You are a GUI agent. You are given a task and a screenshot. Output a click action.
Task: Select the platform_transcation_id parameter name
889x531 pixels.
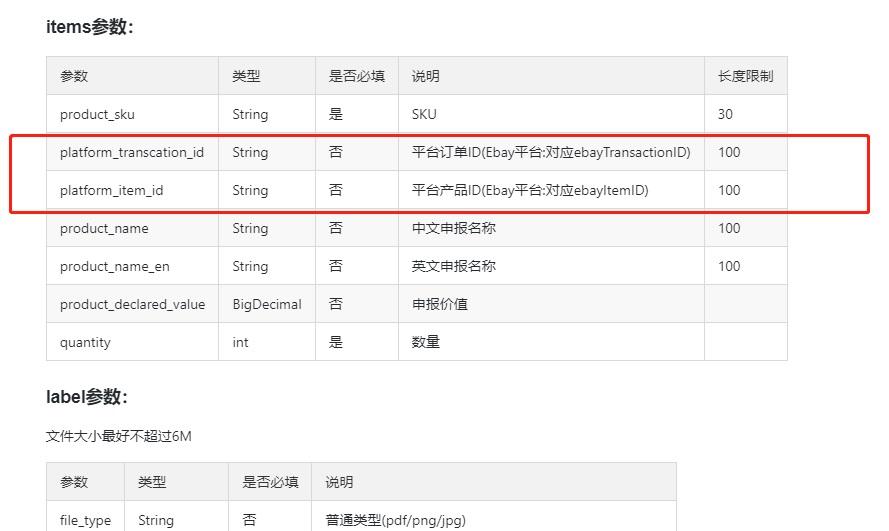[x=131, y=152]
